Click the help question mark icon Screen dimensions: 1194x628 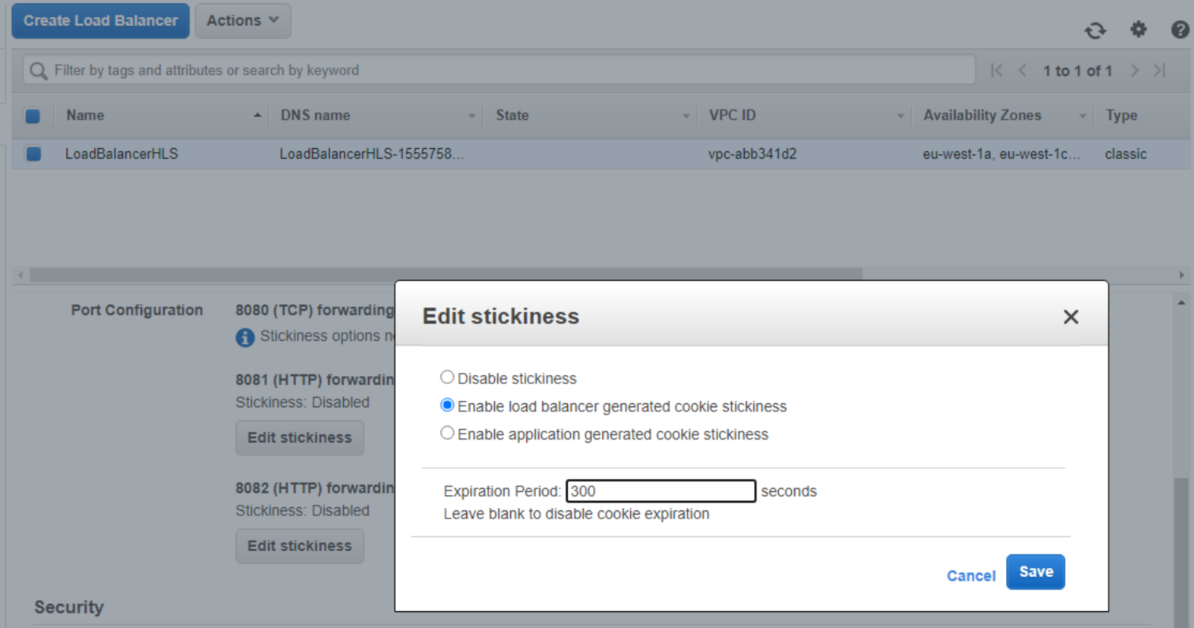pos(1180,30)
